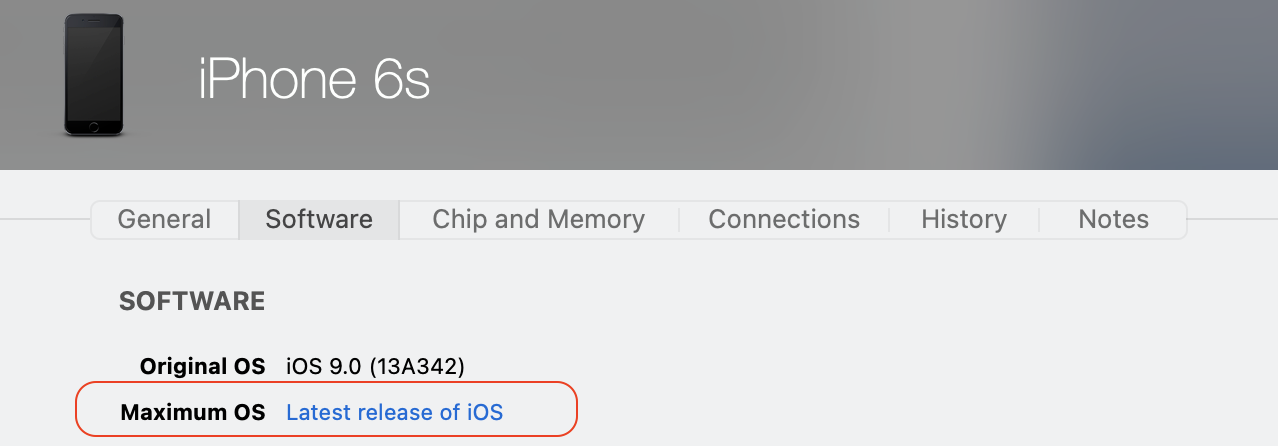
Task: Go to the Connections tab
Action: 784,220
